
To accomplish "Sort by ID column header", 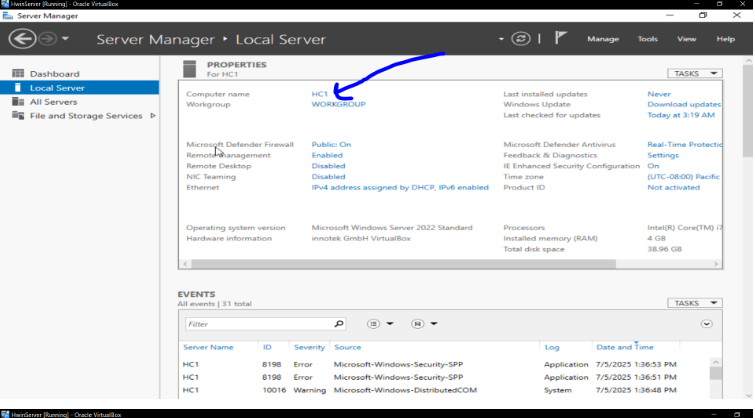I will (267, 347).
